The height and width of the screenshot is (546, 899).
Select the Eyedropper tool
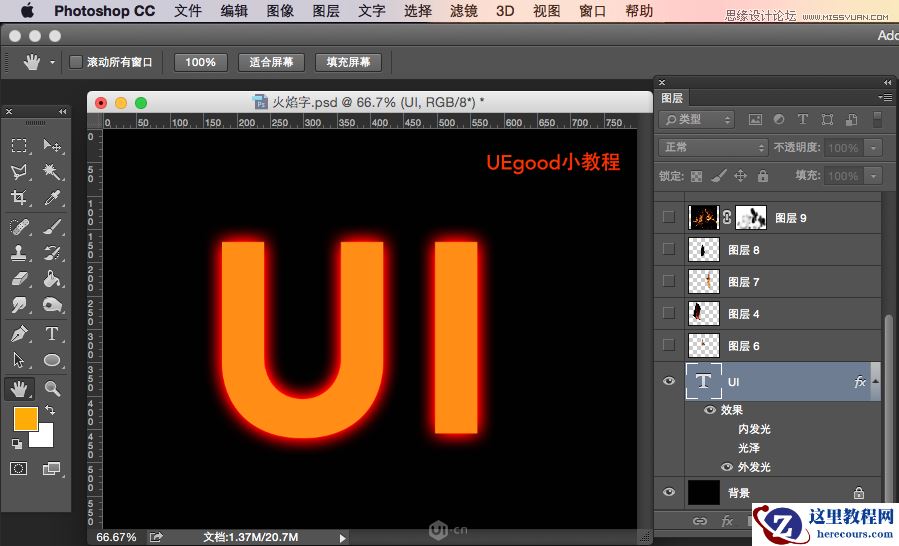[52, 198]
